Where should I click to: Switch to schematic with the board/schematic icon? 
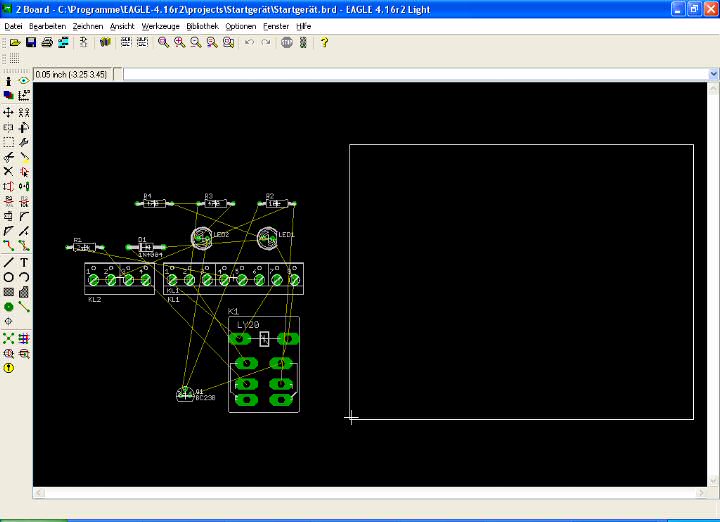coord(84,43)
